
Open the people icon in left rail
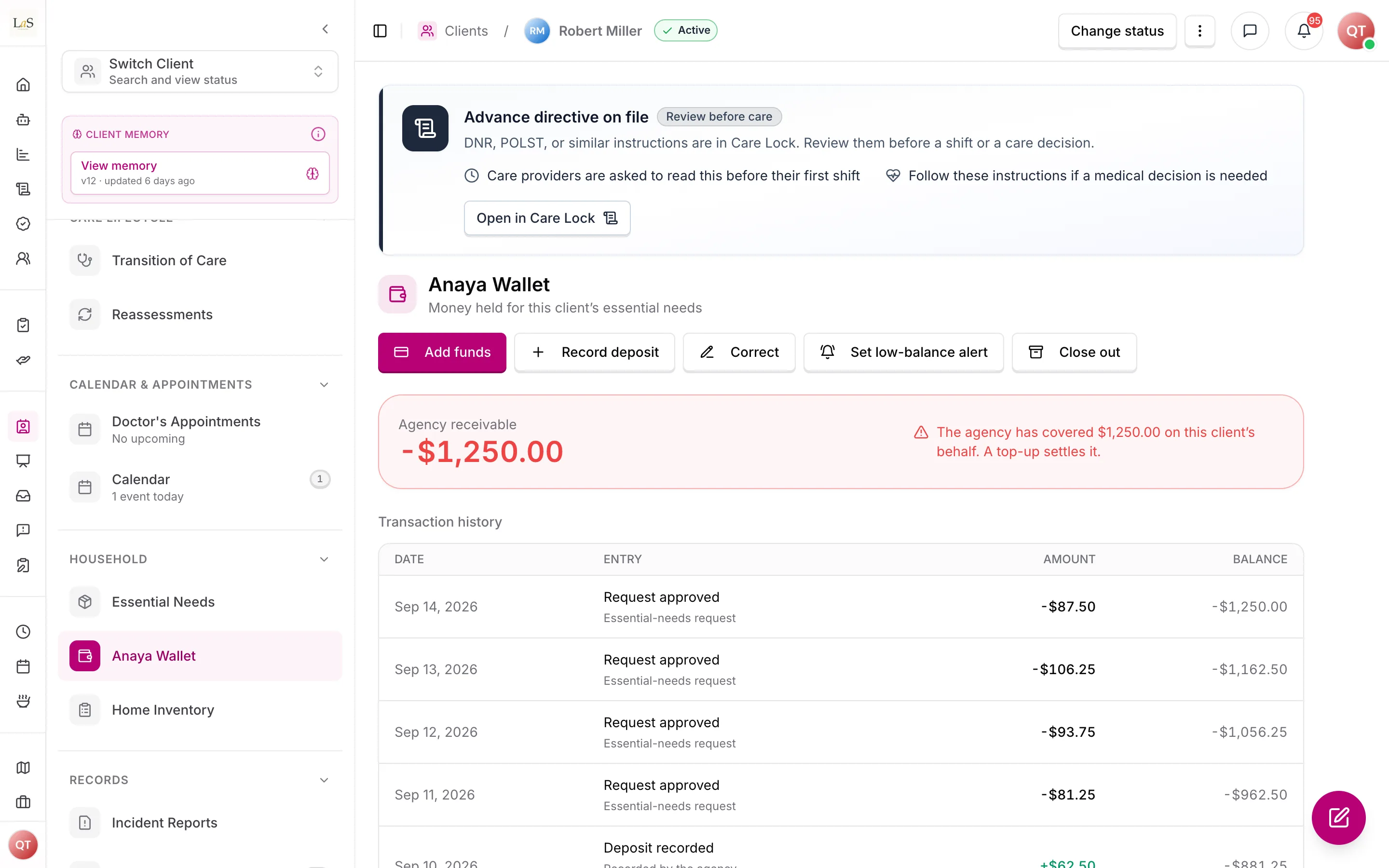coord(23,258)
